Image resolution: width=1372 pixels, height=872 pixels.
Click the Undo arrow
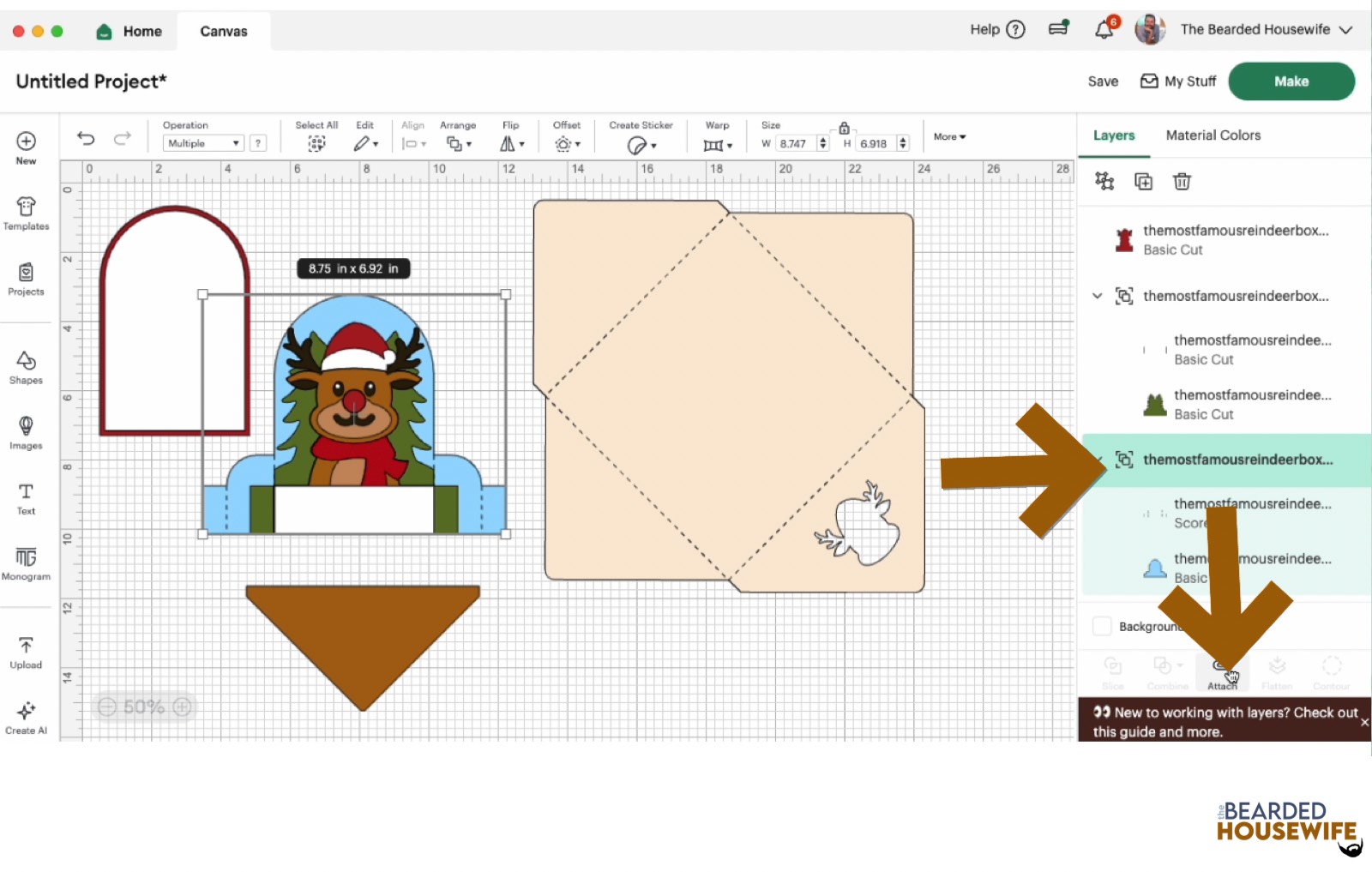click(x=86, y=138)
